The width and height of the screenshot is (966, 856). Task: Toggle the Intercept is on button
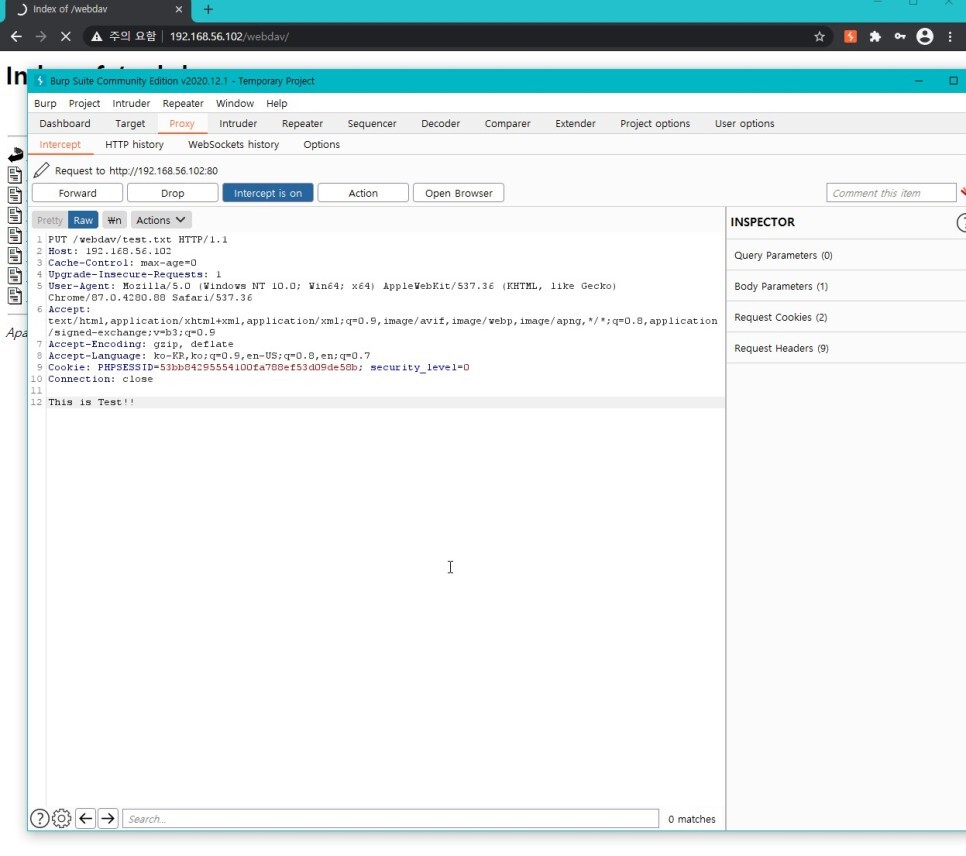click(x=268, y=193)
